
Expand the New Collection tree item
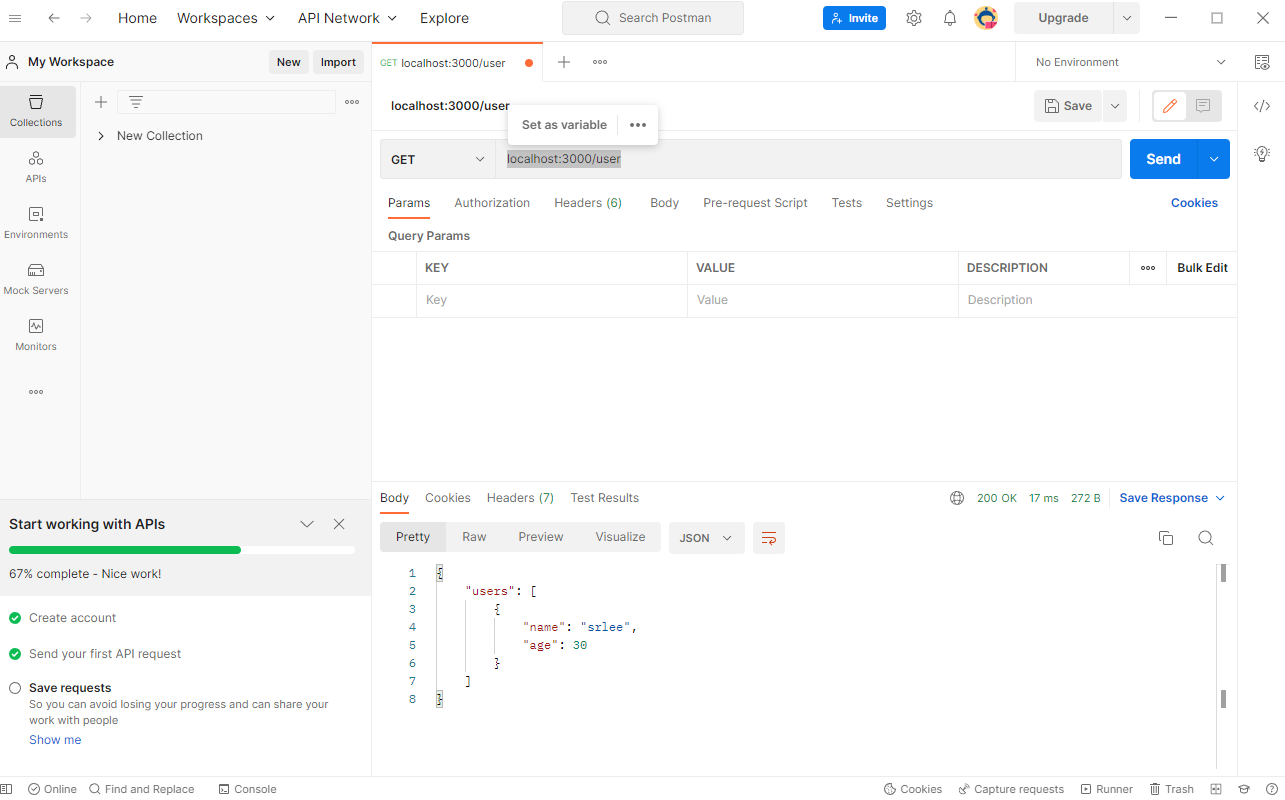(x=101, y=136)
